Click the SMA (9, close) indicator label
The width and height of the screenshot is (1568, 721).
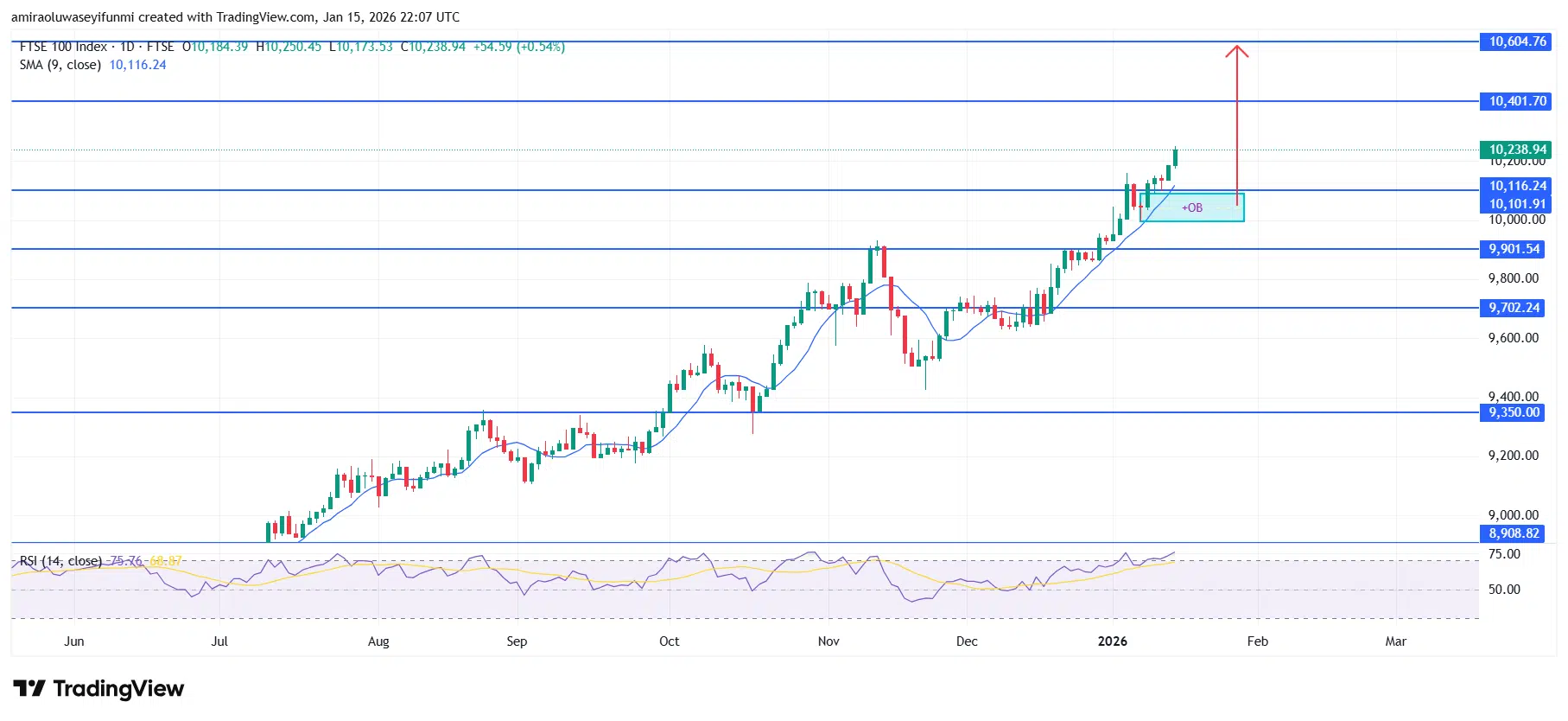point(60,65)
